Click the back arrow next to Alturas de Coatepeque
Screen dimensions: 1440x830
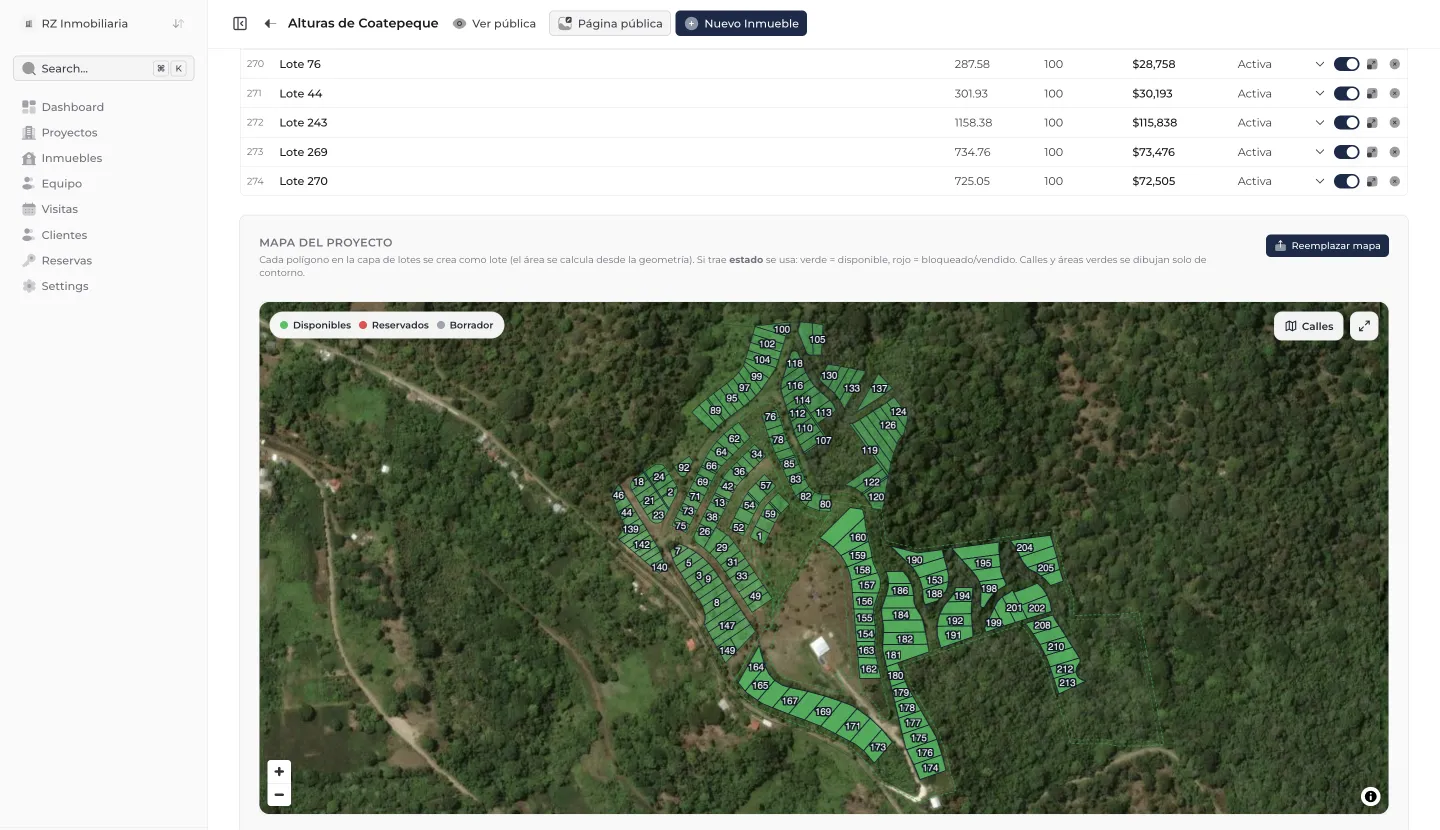pyautogui.click(x=270, y=23)
